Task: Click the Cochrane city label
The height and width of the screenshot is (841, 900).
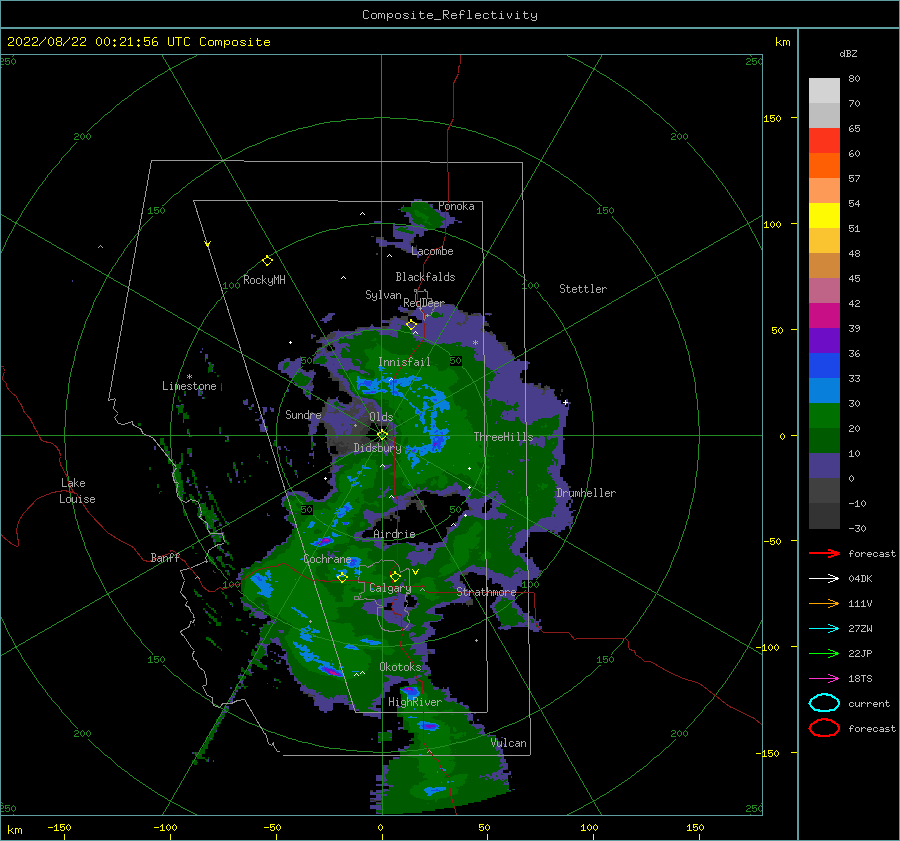Action: [x=327, y=559]
